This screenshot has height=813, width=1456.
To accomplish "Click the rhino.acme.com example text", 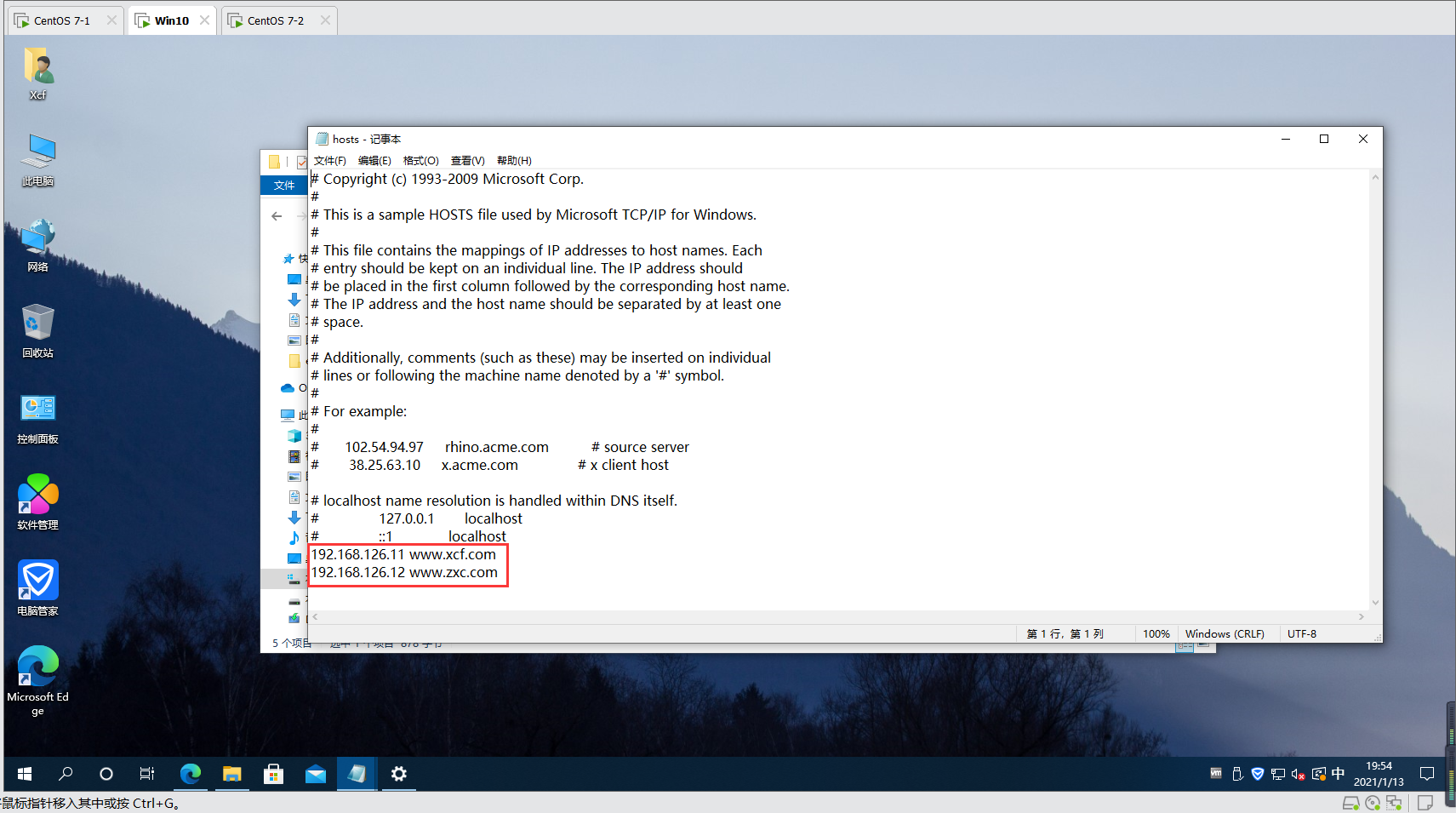I will pyautogui.click(x=497, y=447).
